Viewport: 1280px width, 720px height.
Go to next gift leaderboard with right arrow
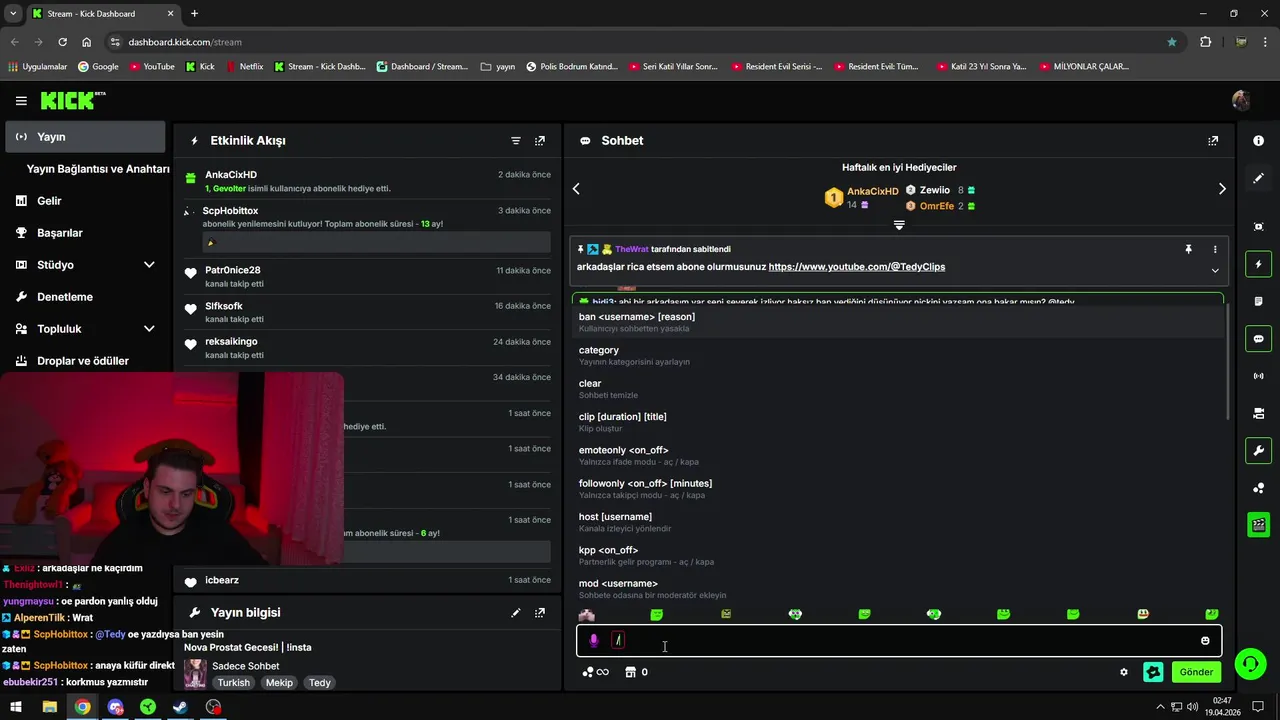click(x=1222, y=189)
